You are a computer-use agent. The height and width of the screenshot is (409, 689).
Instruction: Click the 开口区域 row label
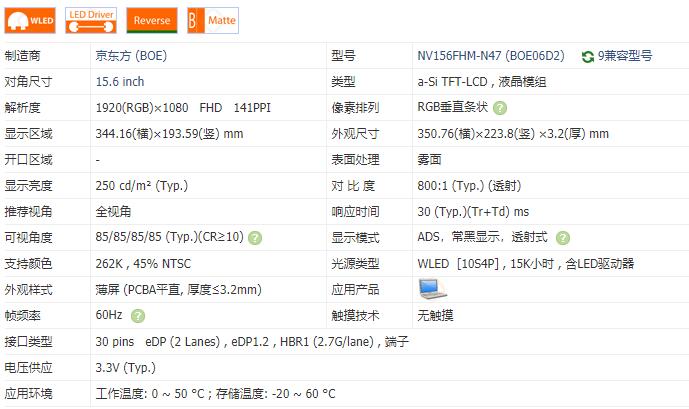coord(29,159)
